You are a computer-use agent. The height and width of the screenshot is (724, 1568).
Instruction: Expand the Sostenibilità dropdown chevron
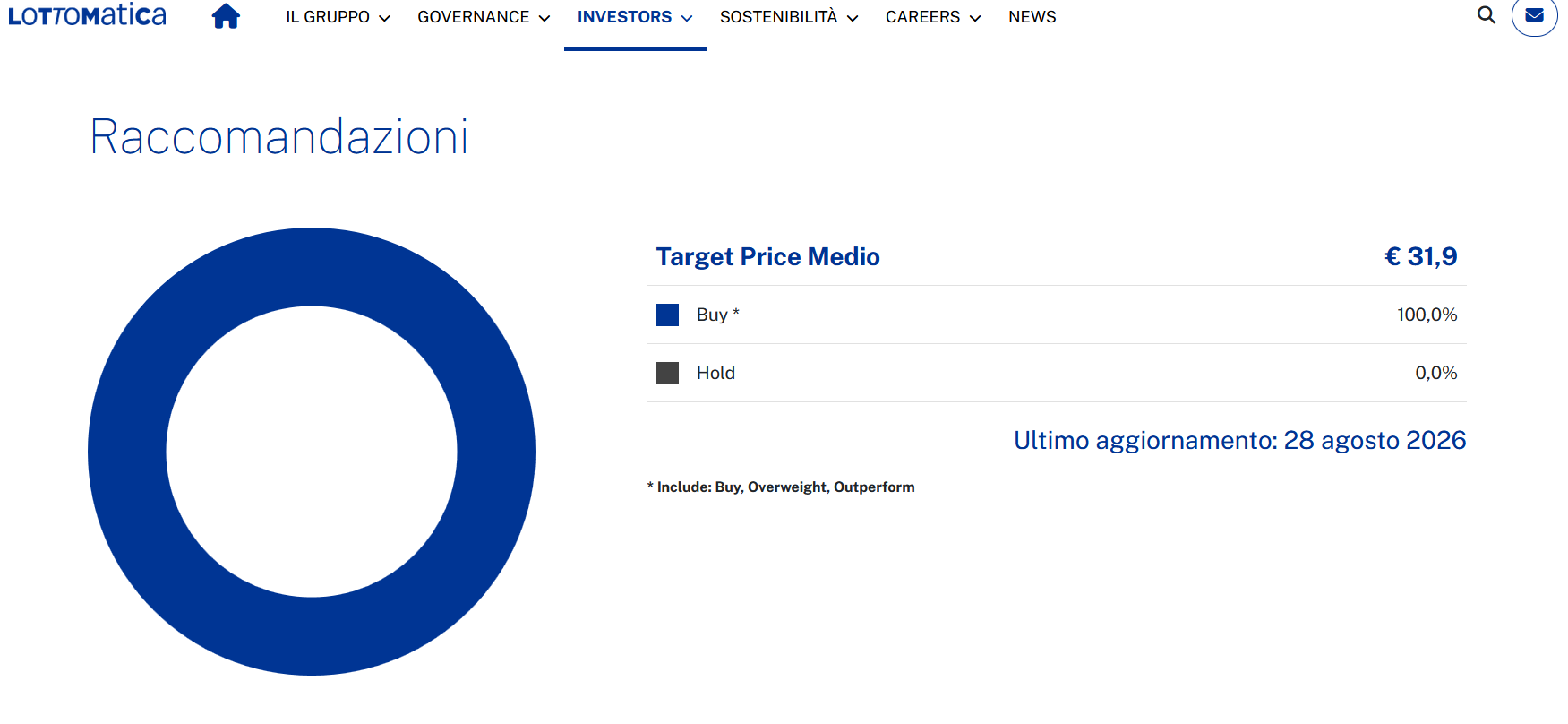pyautogui.click(x=853, y=18)
